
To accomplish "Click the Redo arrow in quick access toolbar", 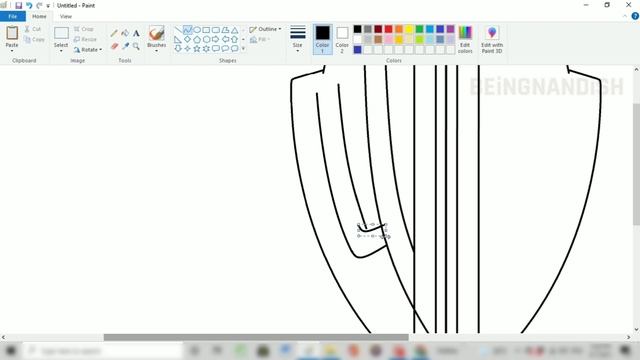I will 39,5.
